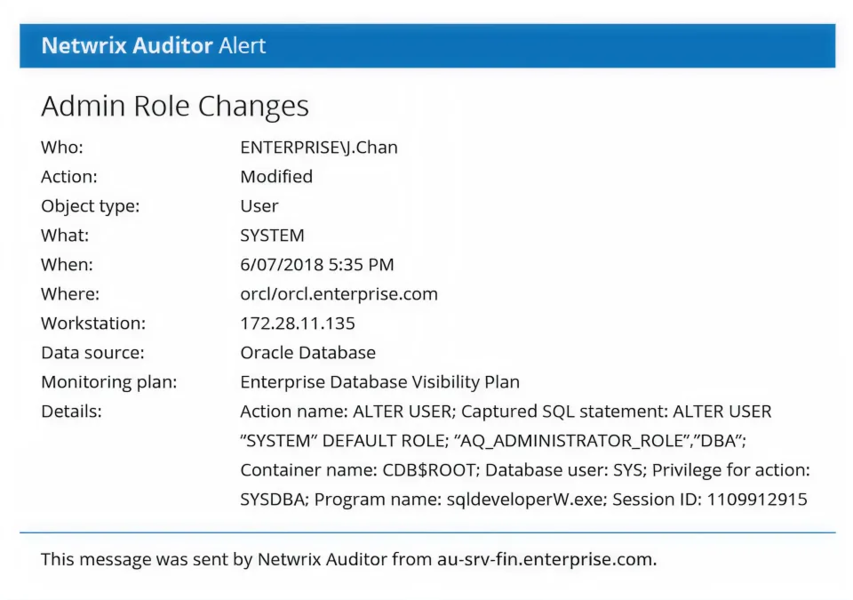Select the ENTERPRISE\J.Chan user value
Image resolution: width=853 pixels, height=600 pixels.
pyautogui.click(x=319, y=148)
